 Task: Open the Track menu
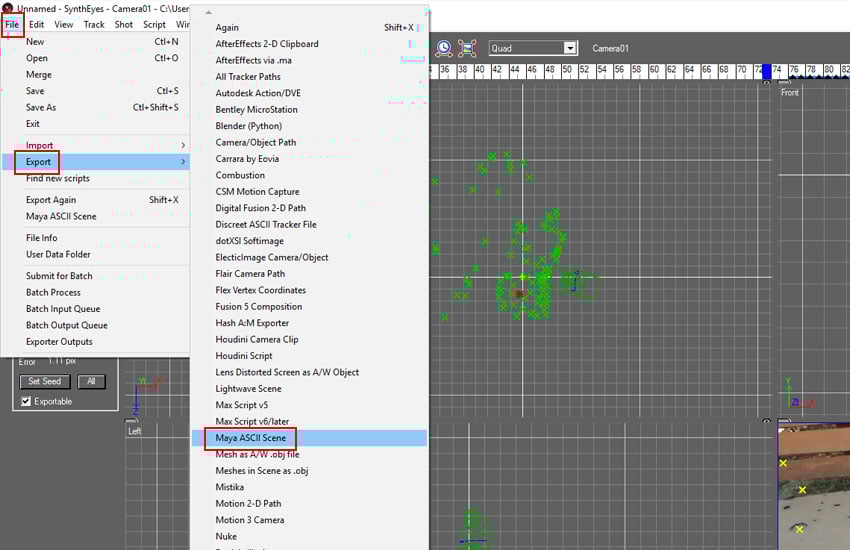[x=94, y=24]
